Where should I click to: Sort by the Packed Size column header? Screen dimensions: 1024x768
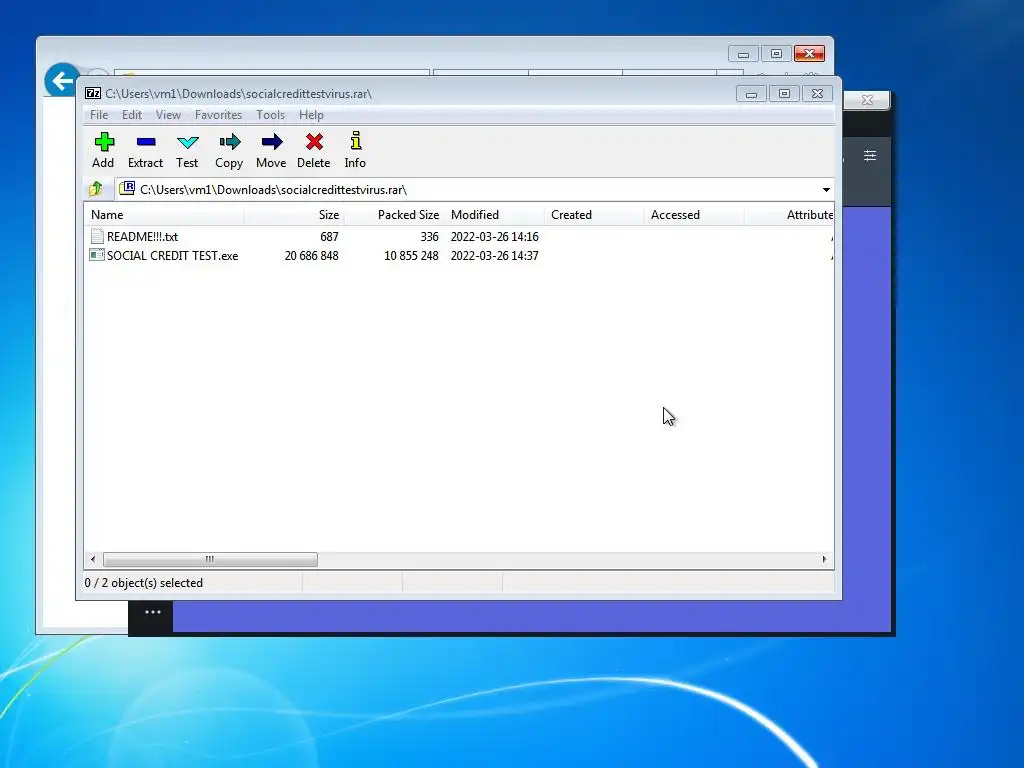point(394,215)
